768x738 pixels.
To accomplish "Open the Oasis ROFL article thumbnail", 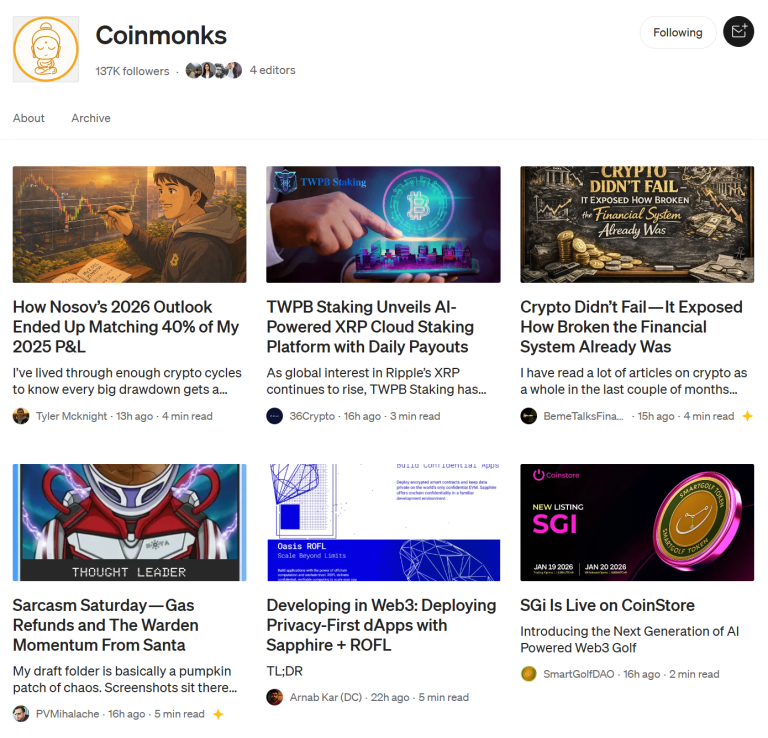I will (384, 523).
